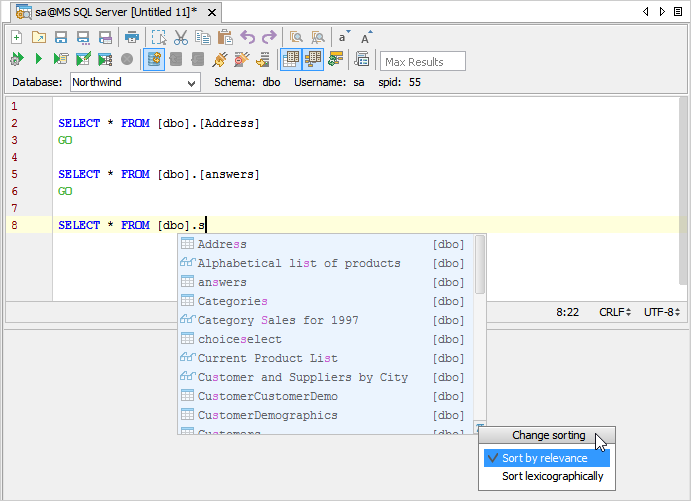Screen dimensions: 691x501
Task: Open the UTF-8 encoding selector
Action: (x=661, y=312)
